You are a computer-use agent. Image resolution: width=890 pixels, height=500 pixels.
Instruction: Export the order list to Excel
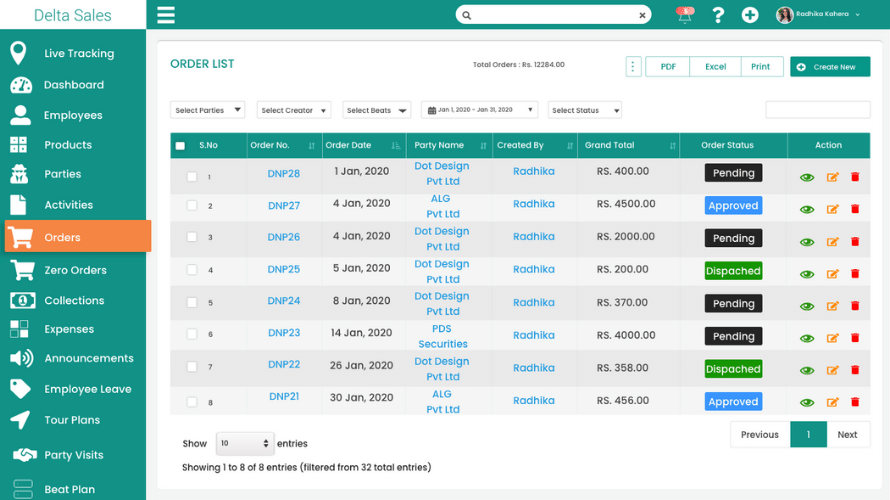pyautogui.click(x=715, y=67)
